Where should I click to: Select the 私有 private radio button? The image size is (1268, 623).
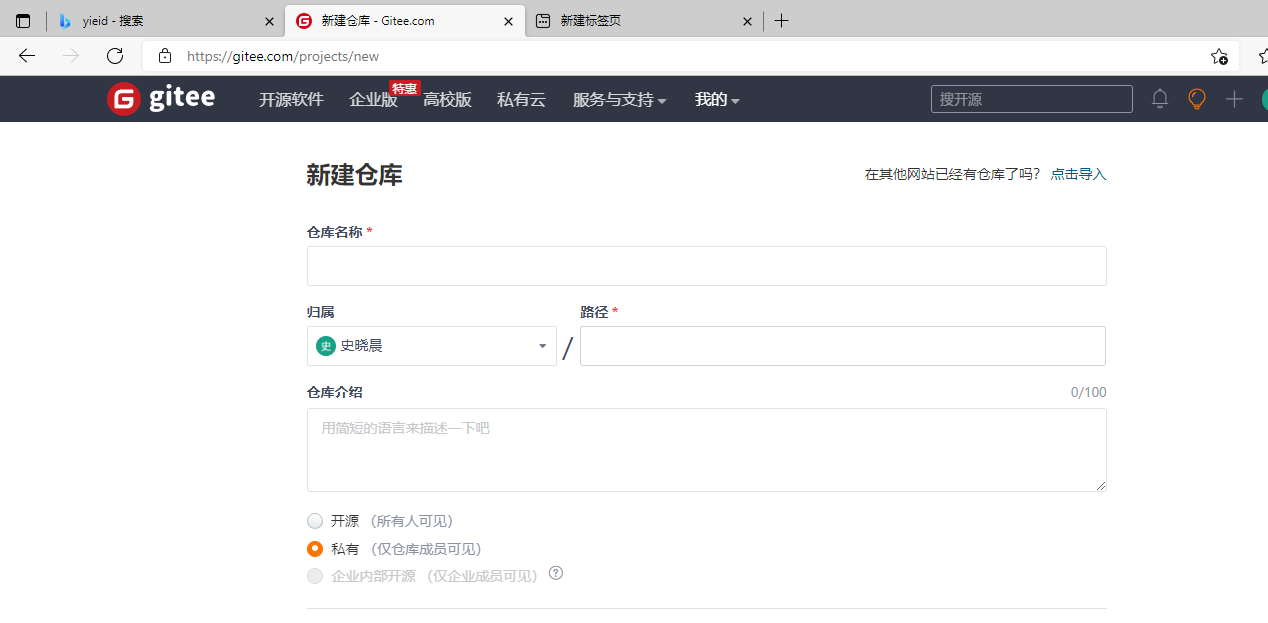click(315, 549)
